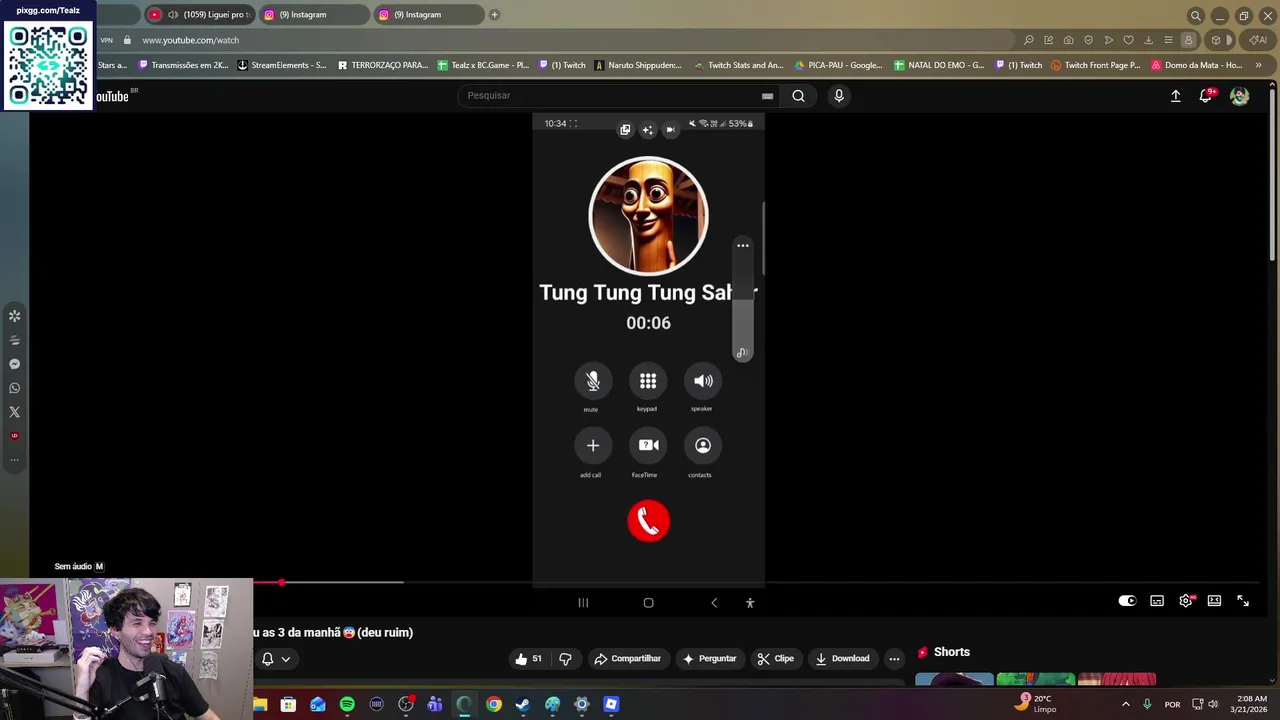
Task: Open the Shorts section heading
Action: [x=951, y=652]
